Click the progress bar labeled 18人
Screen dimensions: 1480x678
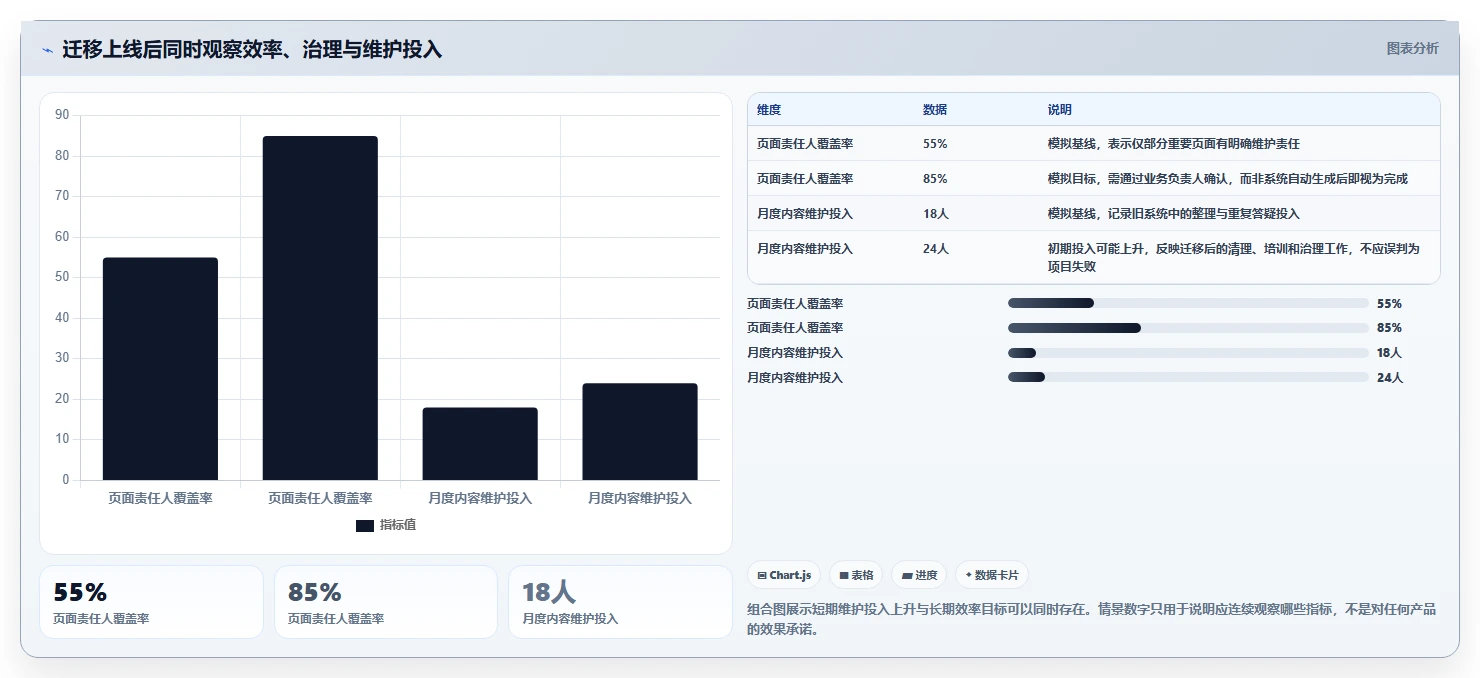pos(1188,353)
